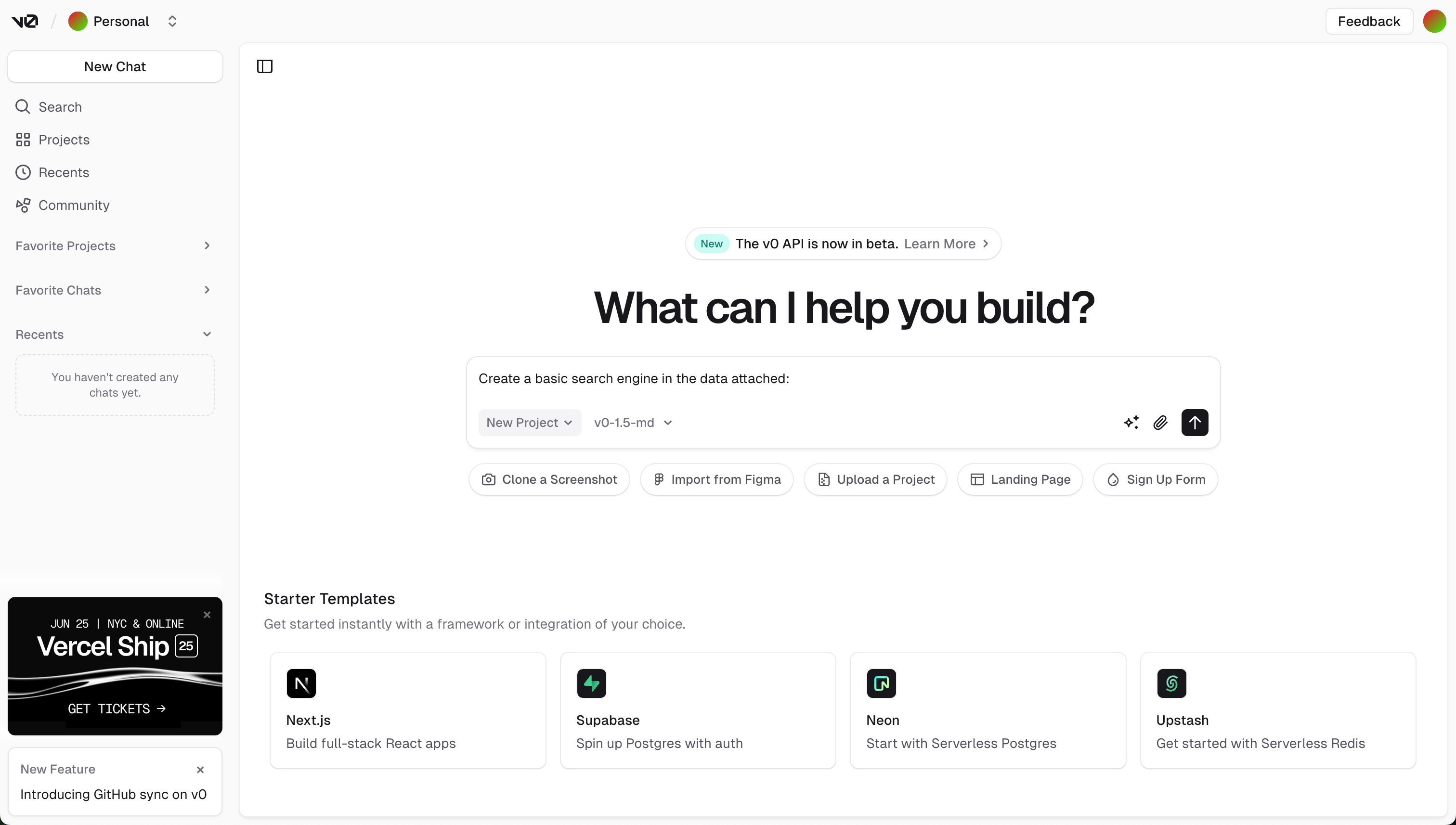Click the Feedback button
The image size is (1456, 825).
(x=1369, y=22)
